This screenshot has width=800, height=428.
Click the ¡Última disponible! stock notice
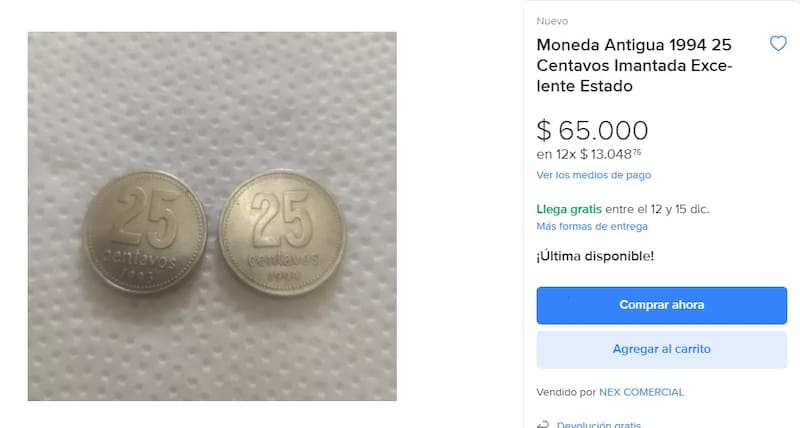[595, 256]
